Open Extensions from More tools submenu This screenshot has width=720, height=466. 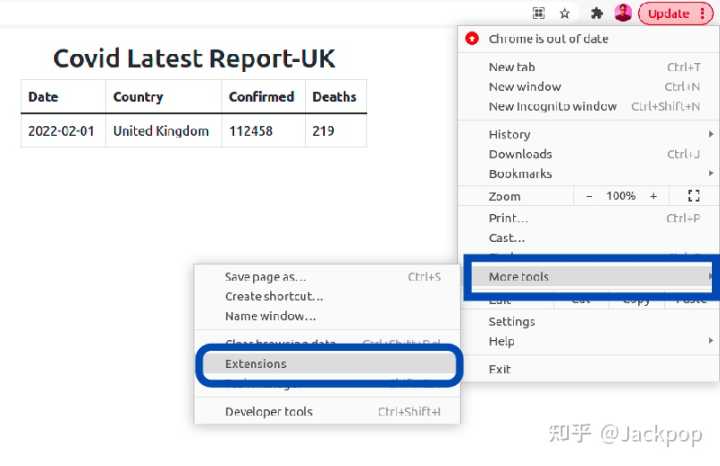click(329, 364)
